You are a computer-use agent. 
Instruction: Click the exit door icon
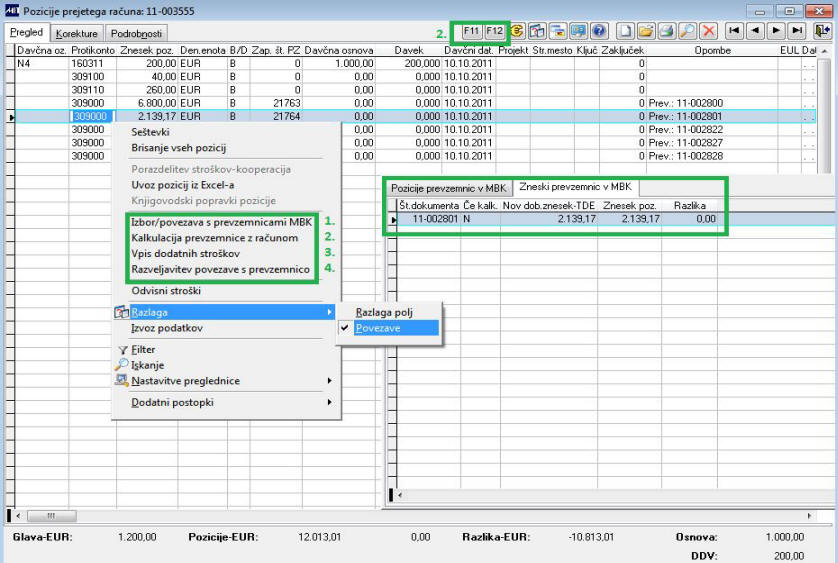[822, 31]
